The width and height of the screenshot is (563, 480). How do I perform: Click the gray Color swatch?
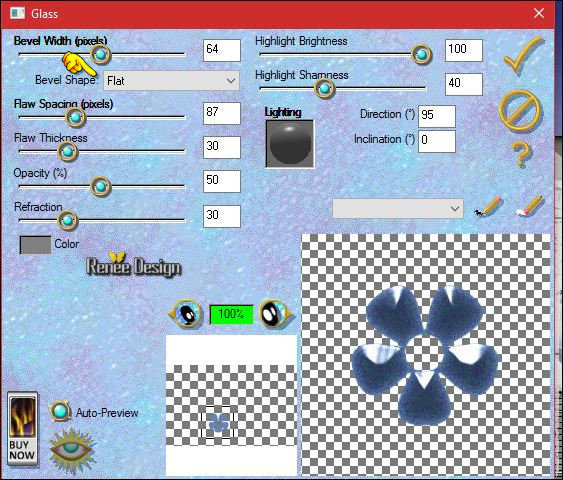[x=35, y=245]
